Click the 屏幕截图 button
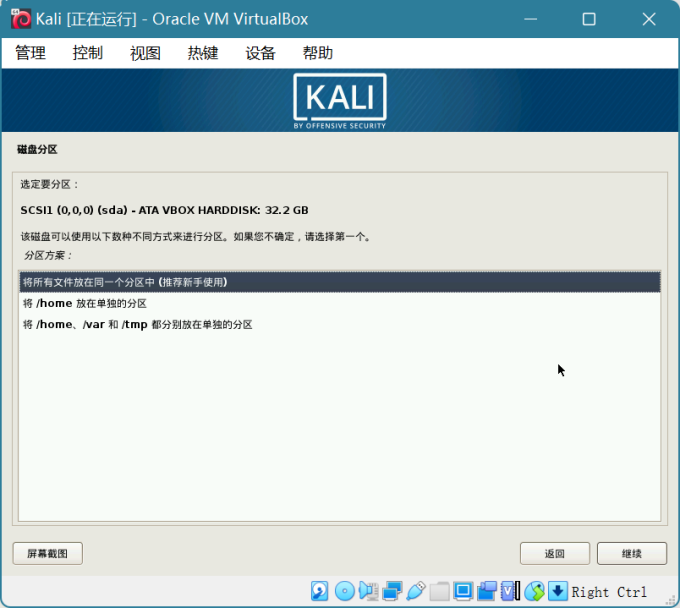 click(x=48, y=553)
